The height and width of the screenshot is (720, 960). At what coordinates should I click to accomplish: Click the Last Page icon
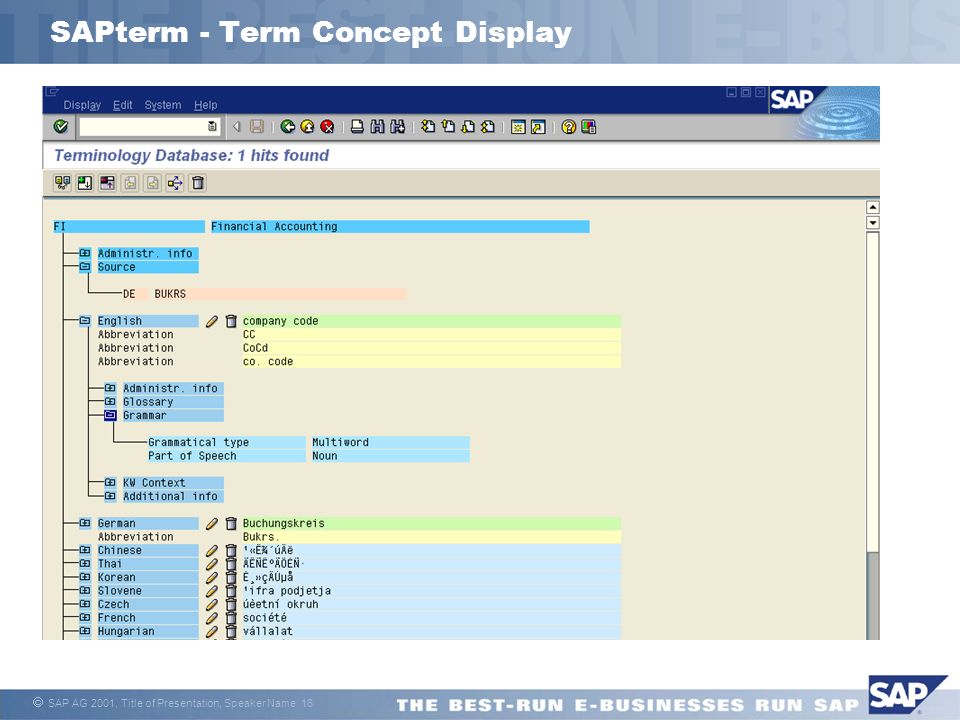pos(488,127)
